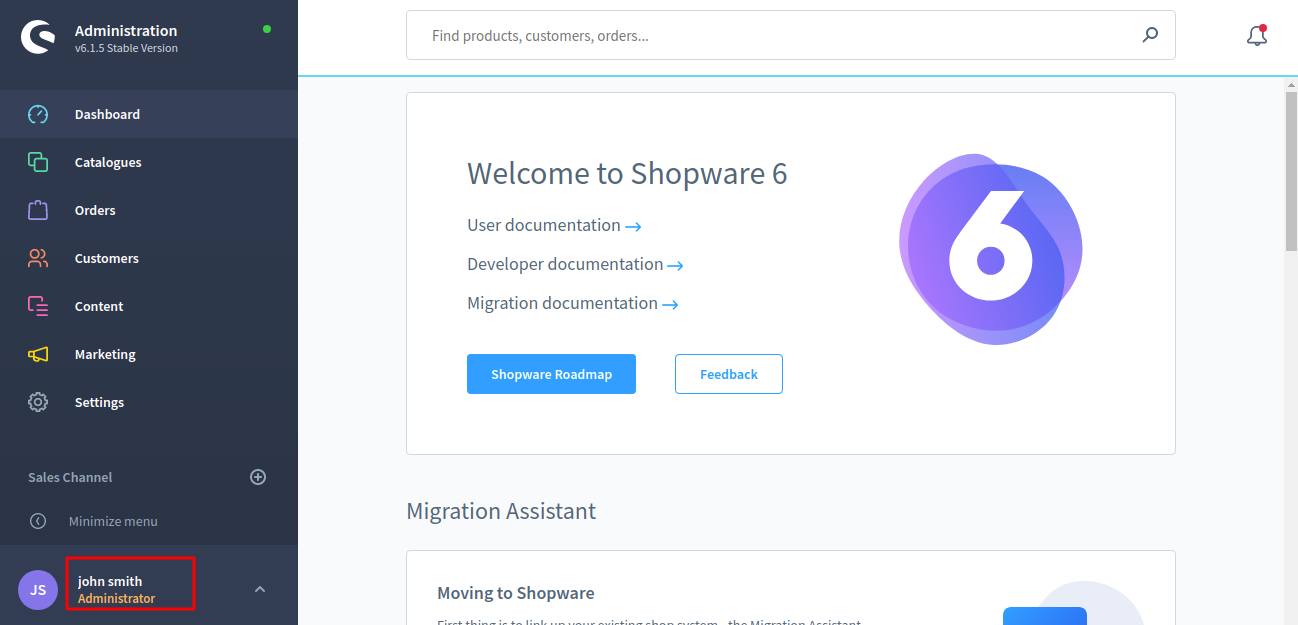Viewport: 1298px width, 625px height.
Task: Open the Orders menu
Action: [149, 210]
